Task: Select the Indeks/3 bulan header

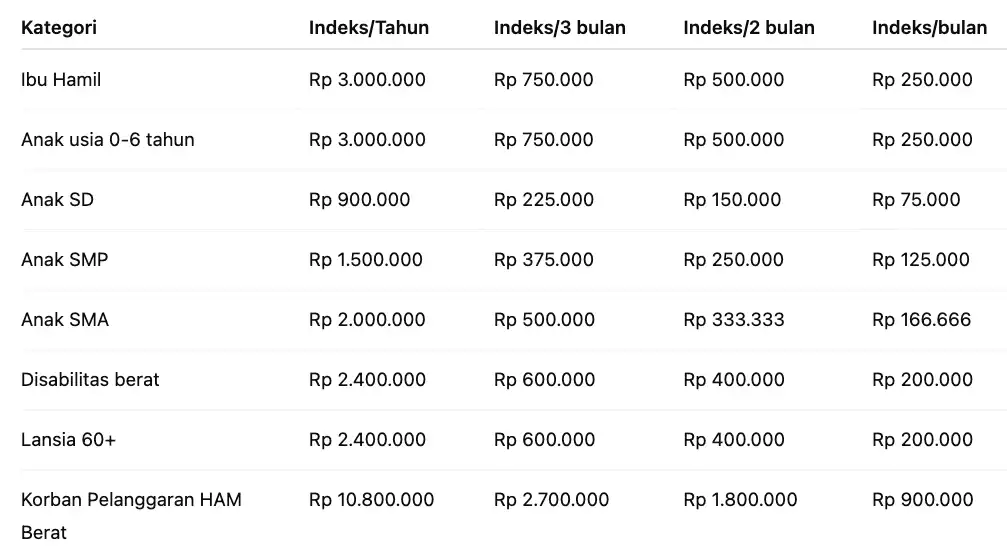Action: click(x=559, y=27)
